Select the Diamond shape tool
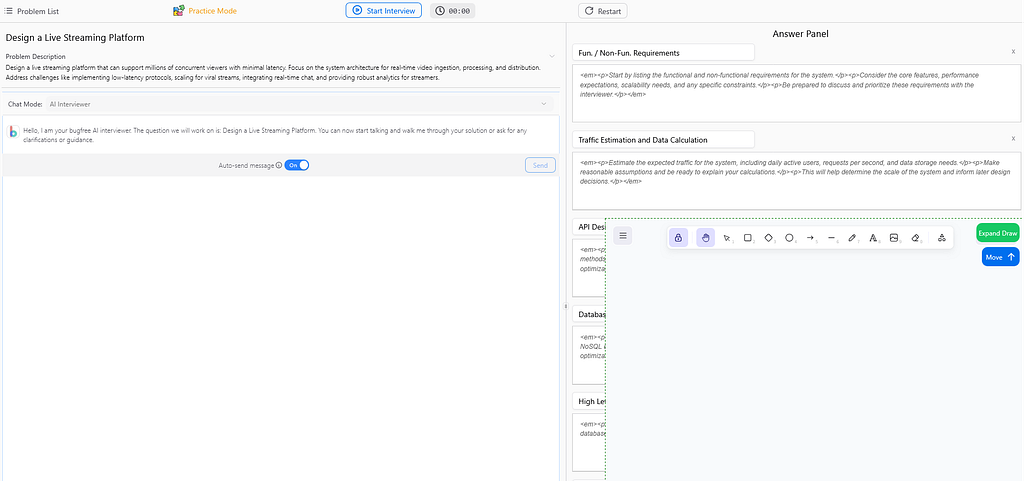The width and height of the screenshot is (1024, 481). [x=769, y=238]
